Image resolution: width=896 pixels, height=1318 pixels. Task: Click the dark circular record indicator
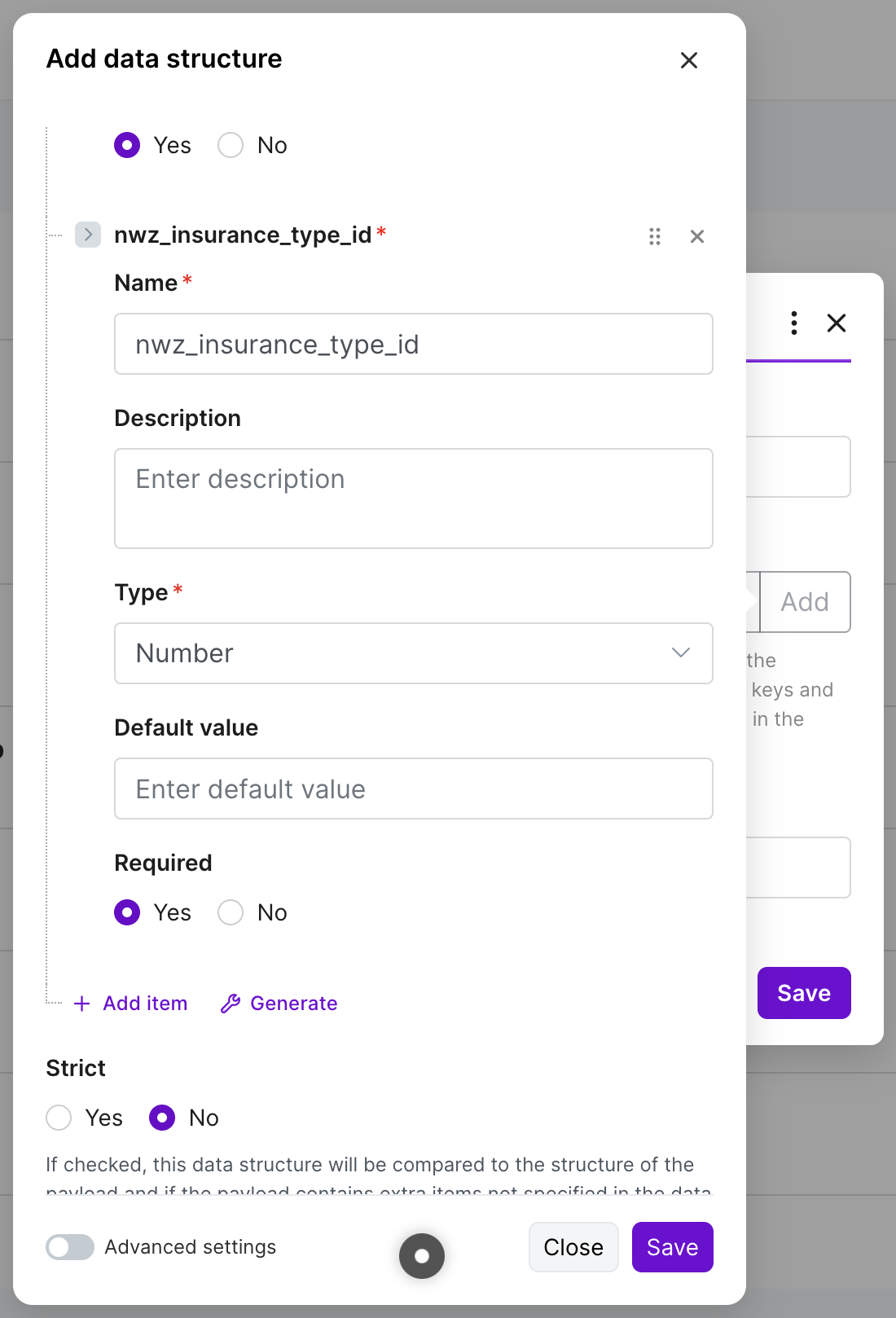point(422,1256)
